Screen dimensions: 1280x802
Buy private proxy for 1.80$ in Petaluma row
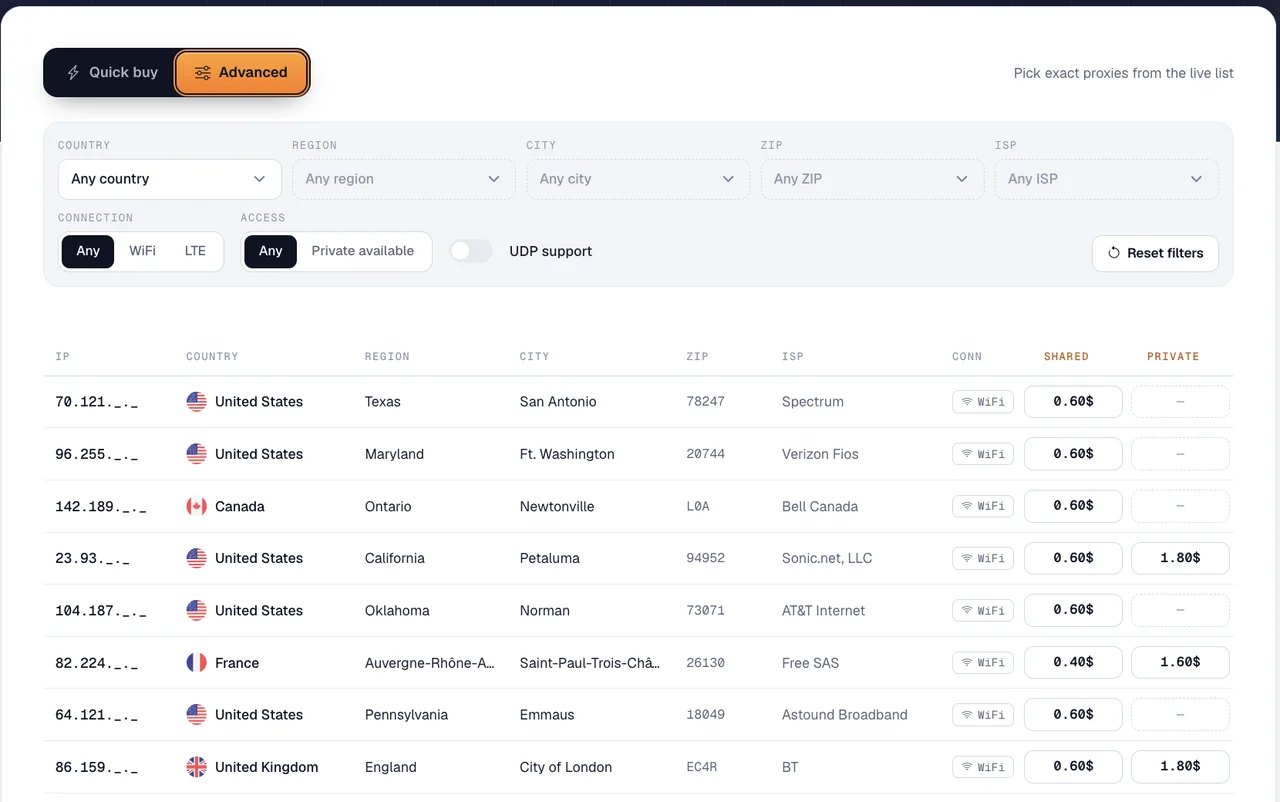pyautogui.click(x=1180, y=558)
